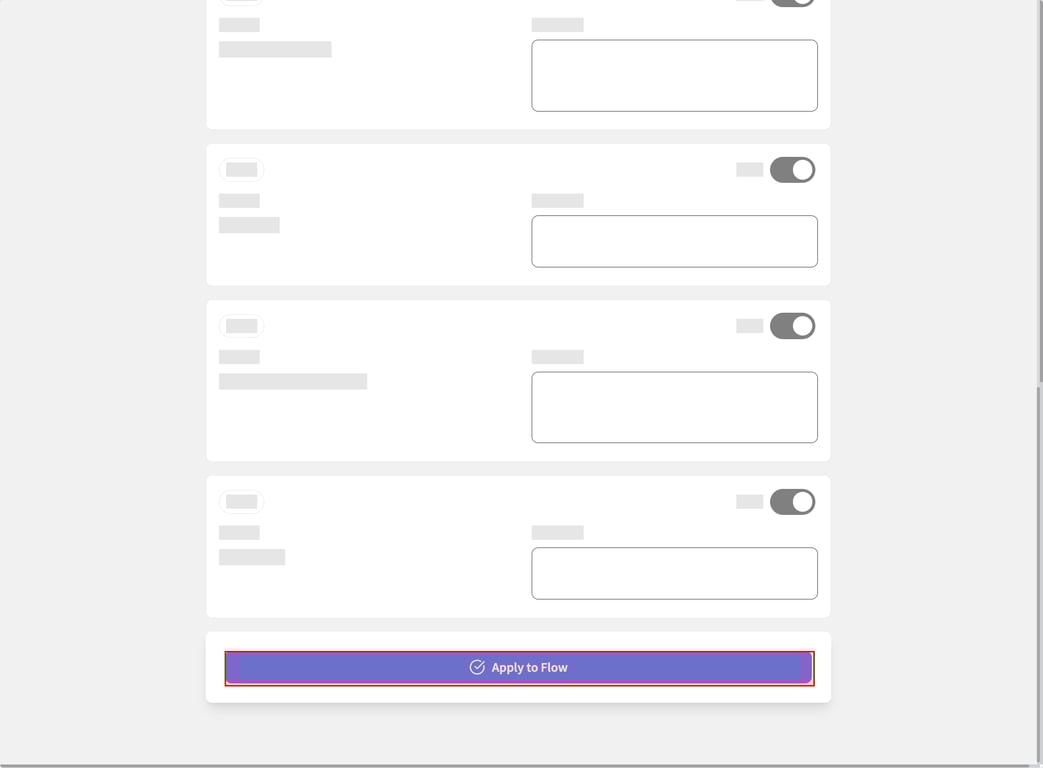Viewport: 1043px width, 768px height.
Task: Click the placeholder label beside the bottom card's switch
Action: point(749,502)
